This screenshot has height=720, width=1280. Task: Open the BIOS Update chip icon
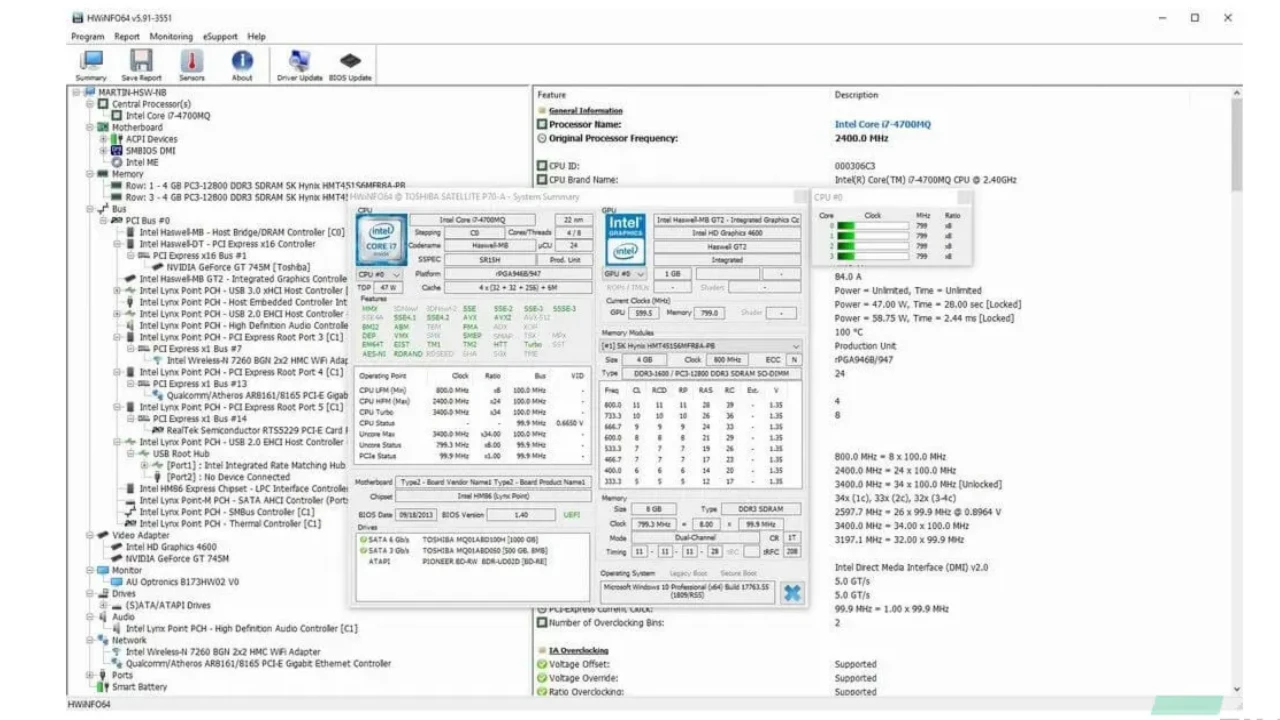pos(350,61)
